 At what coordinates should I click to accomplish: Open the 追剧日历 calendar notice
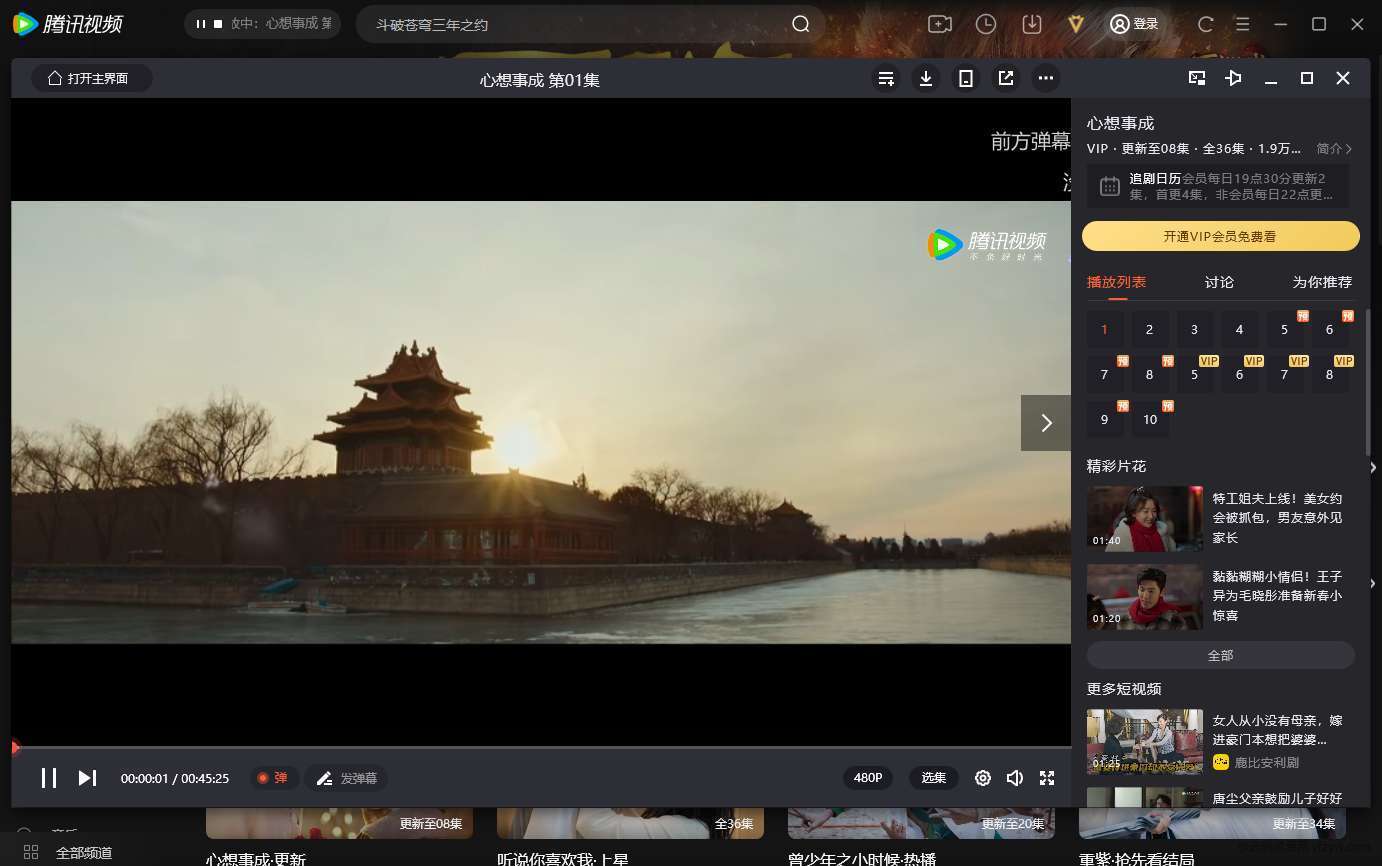click(1218, 186)
